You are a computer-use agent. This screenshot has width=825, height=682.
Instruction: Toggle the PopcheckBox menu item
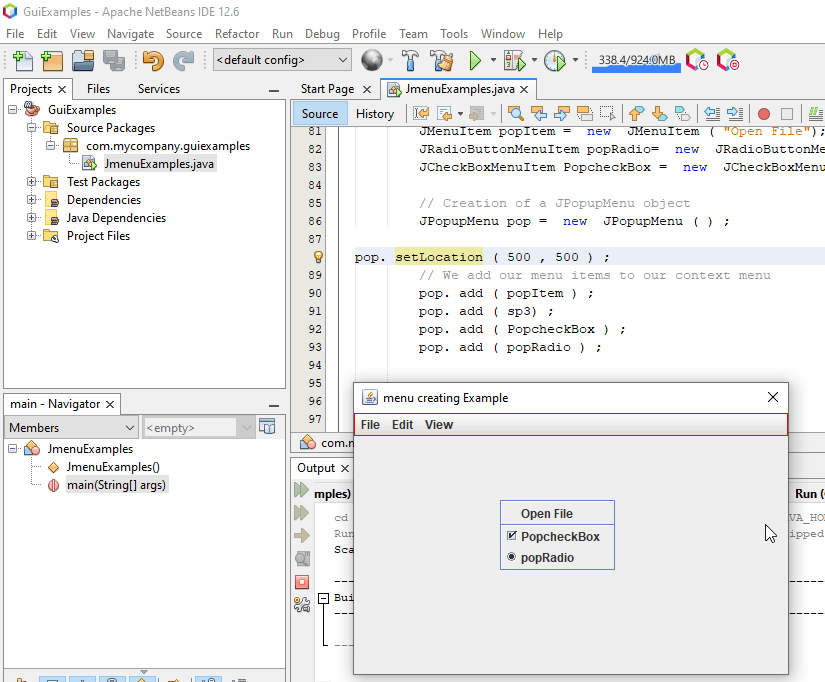click(x=557, y=537)
